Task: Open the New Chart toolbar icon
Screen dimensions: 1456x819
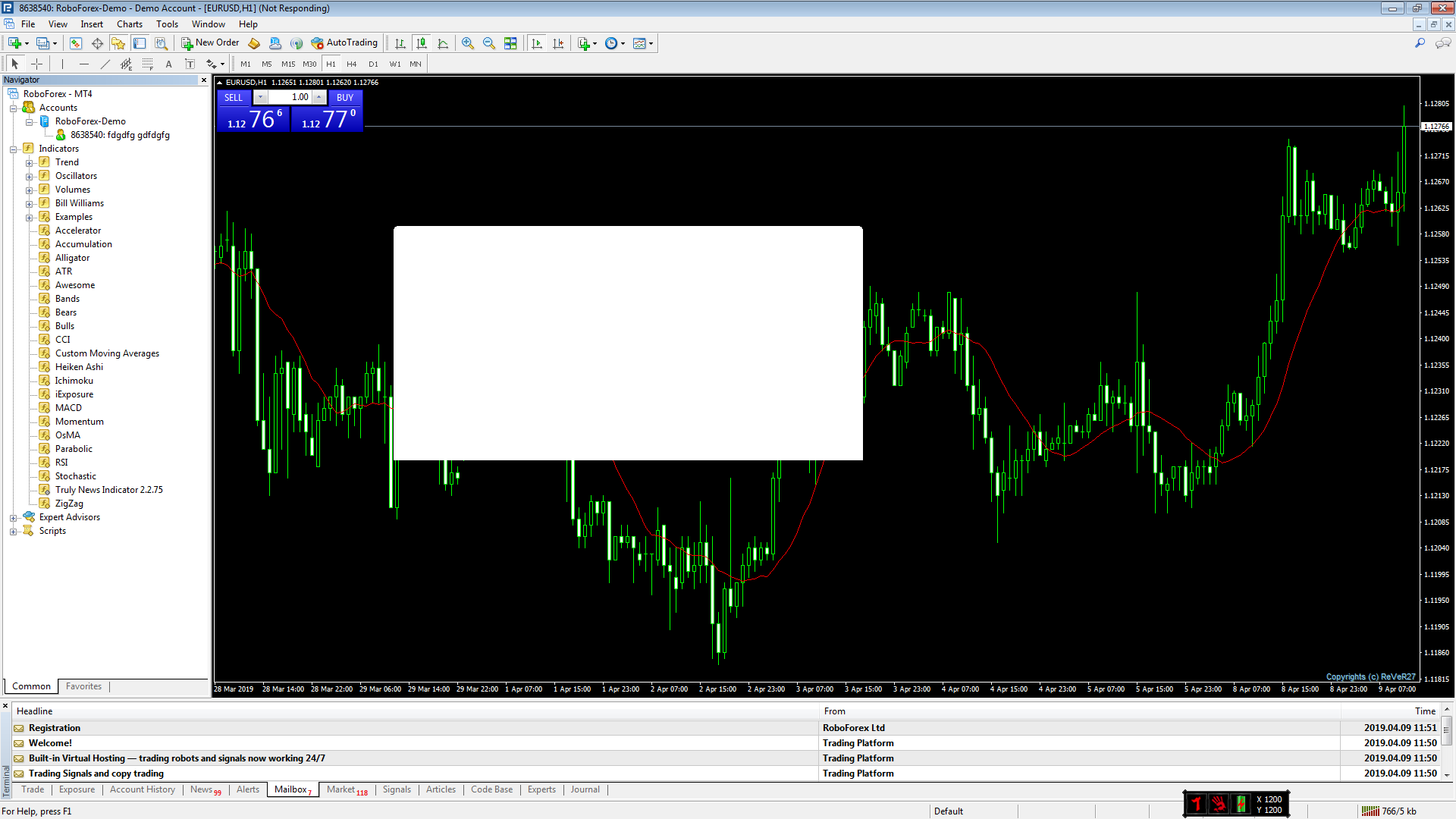Action: point(15,43)
